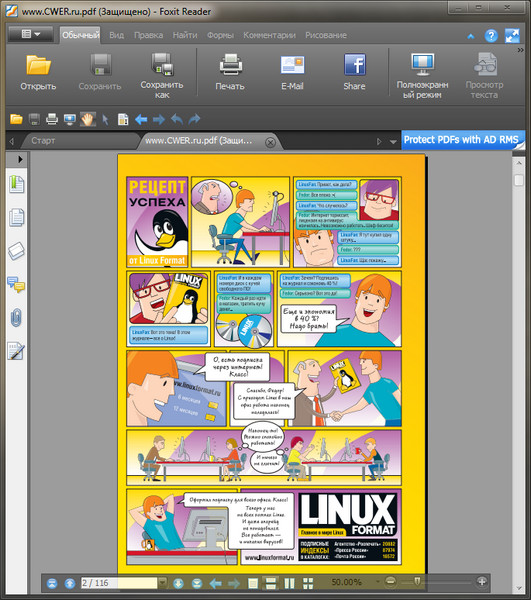
Task: Expand ribbon overflow double chevron
Action: pos(520,50)
